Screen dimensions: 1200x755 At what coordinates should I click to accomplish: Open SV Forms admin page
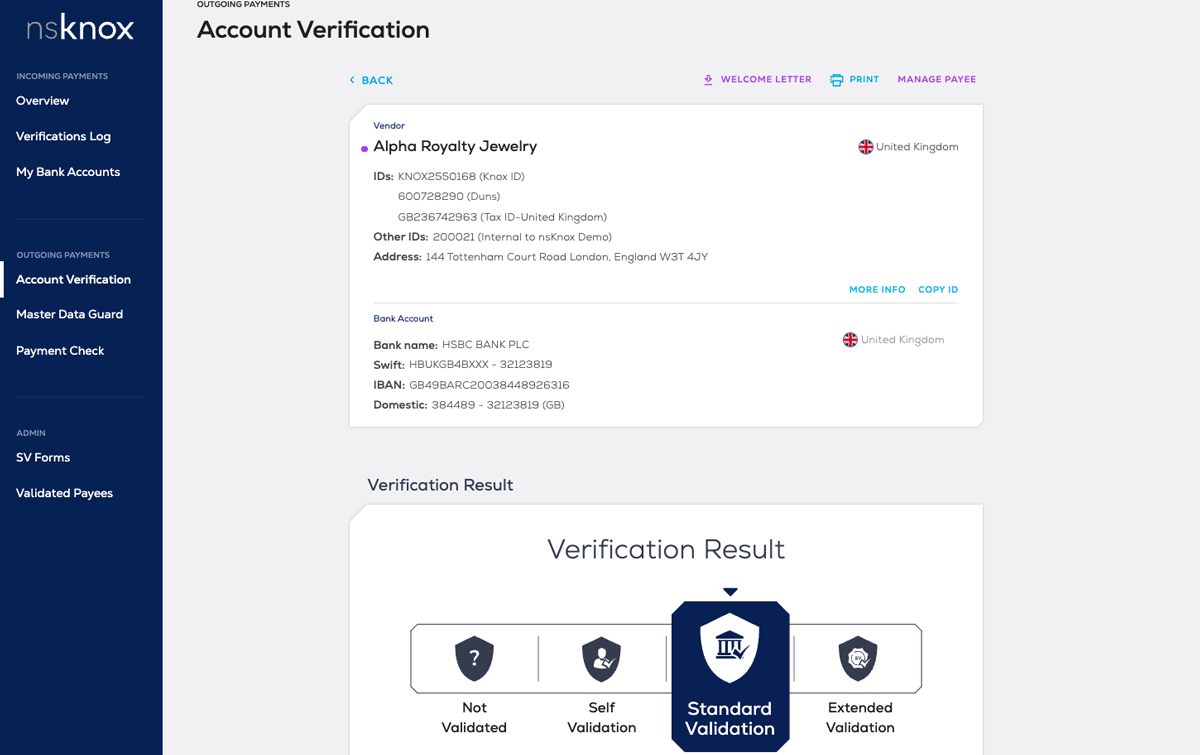(x=43, y=458)
